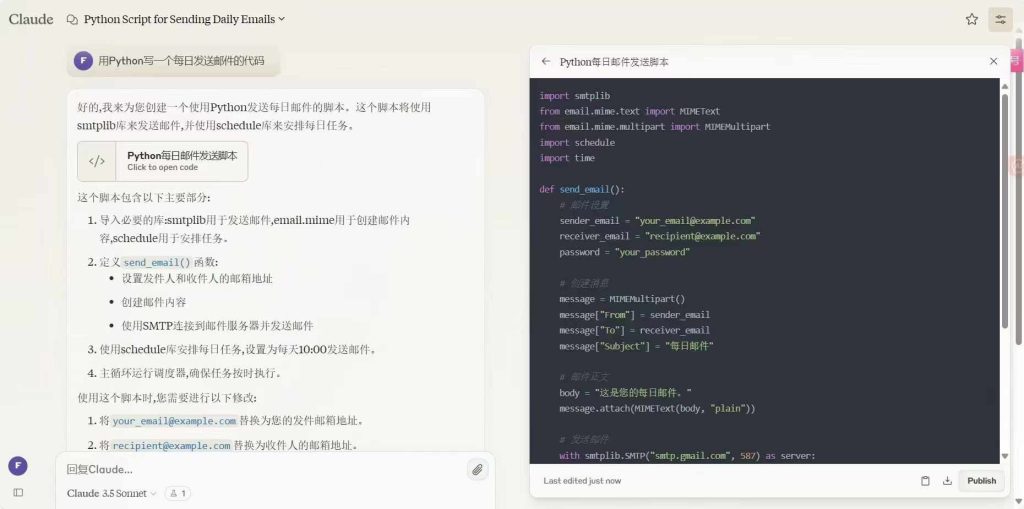Viewport: 1024px width, 509px height.
Task: Close the artifact code panel
Action: [x=993, y=61]
